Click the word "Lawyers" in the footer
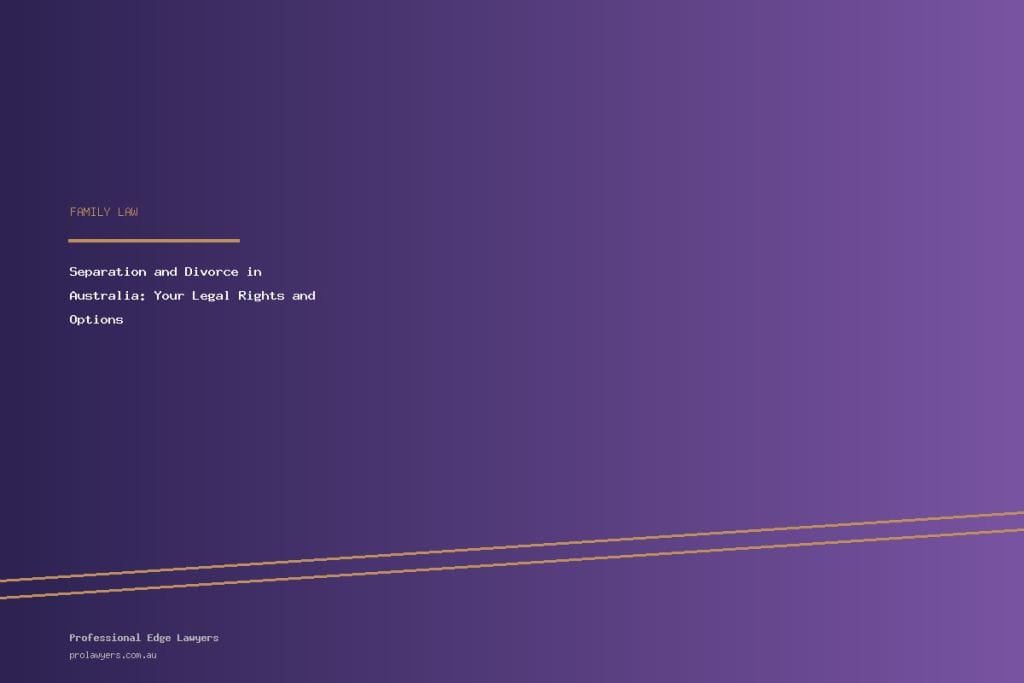This screenshot has width=1024, height=683. click(x=197, y=638)
